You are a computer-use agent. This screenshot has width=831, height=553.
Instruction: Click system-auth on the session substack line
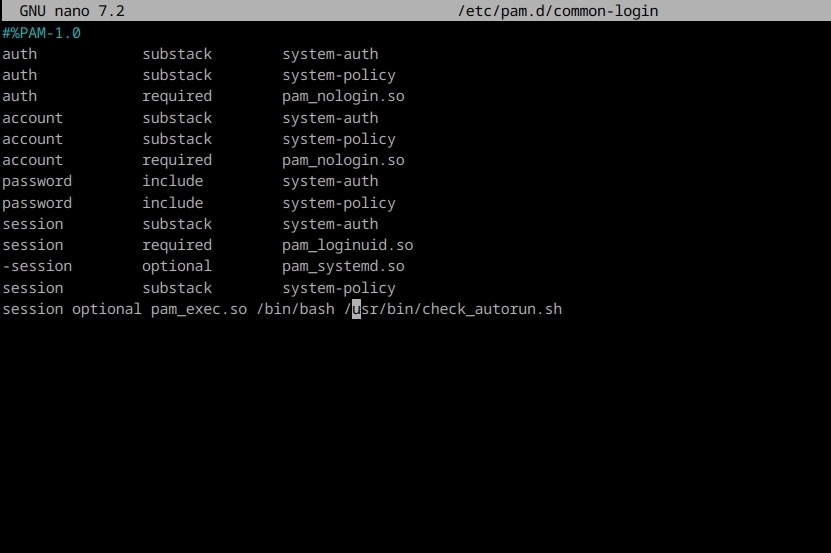click(330, 224)
